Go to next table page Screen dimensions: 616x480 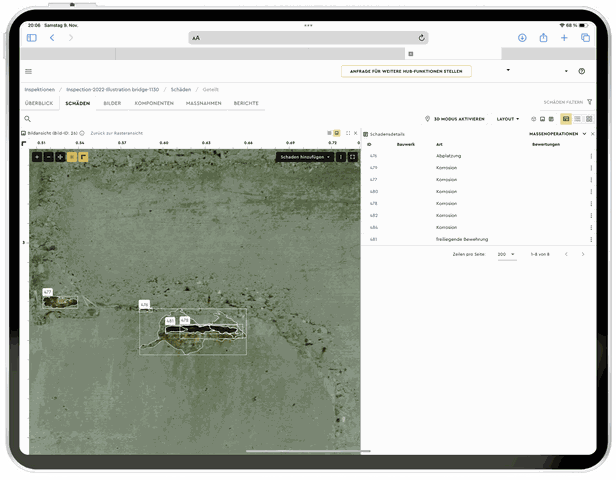[x=583, y=254]
